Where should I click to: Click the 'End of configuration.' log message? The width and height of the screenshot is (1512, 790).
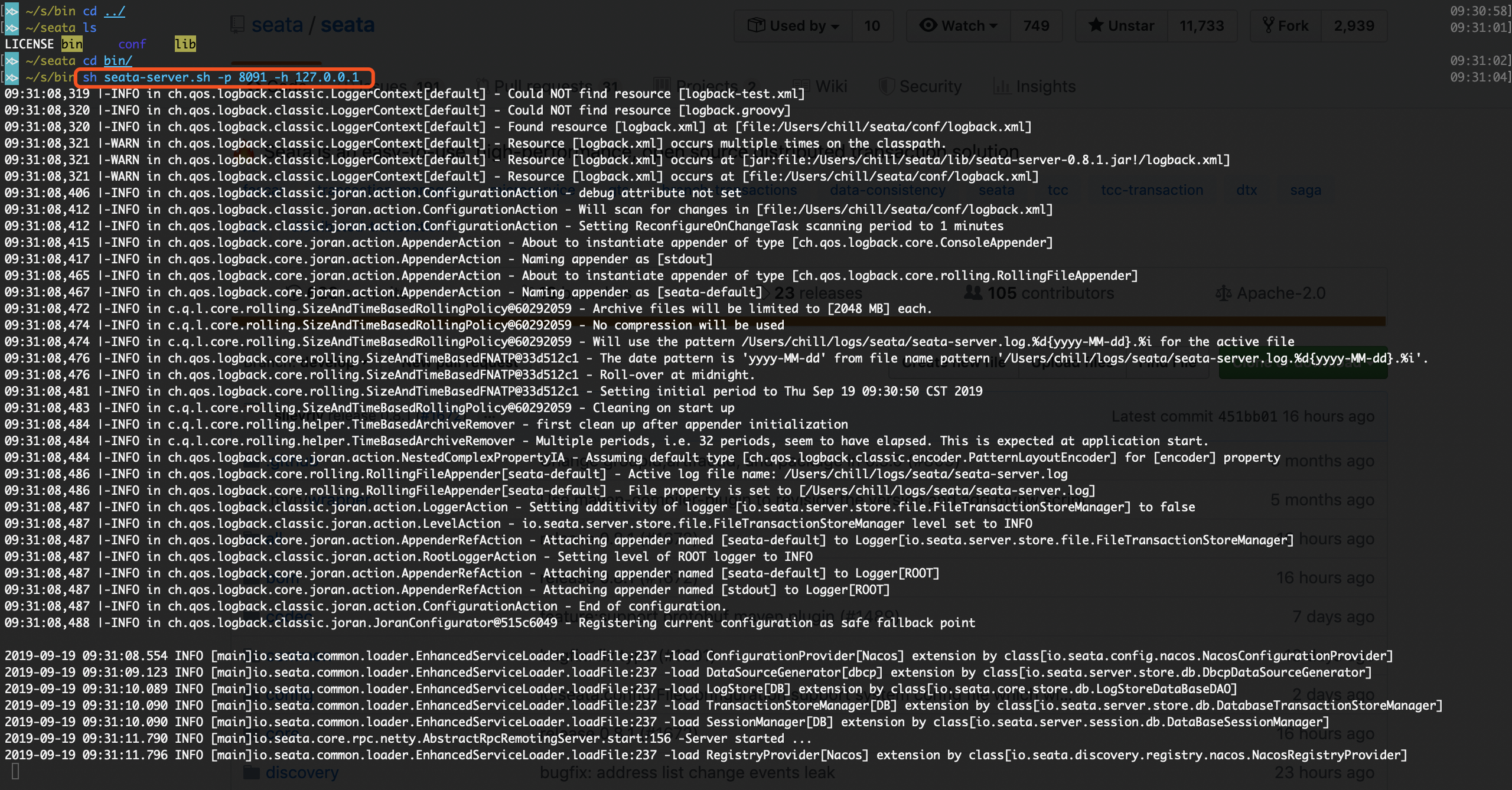[x=653, y=606]
